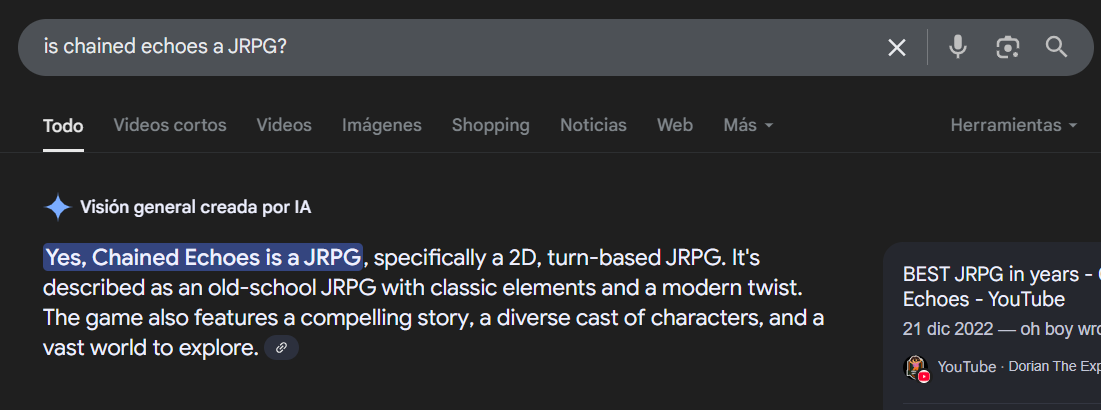Click the AI overview sparkle icon
The image size is (1101, 410).
(58, 208)
